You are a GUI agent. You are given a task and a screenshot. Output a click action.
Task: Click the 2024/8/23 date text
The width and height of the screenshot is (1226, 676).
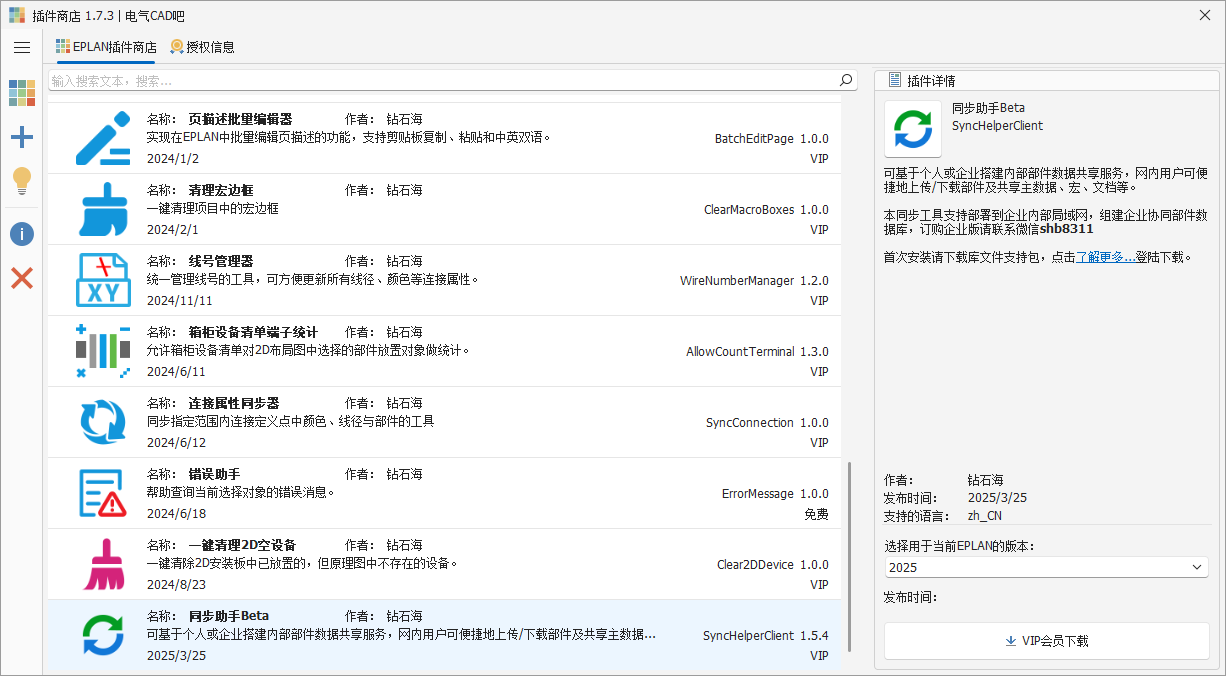[x=176, y=585]
